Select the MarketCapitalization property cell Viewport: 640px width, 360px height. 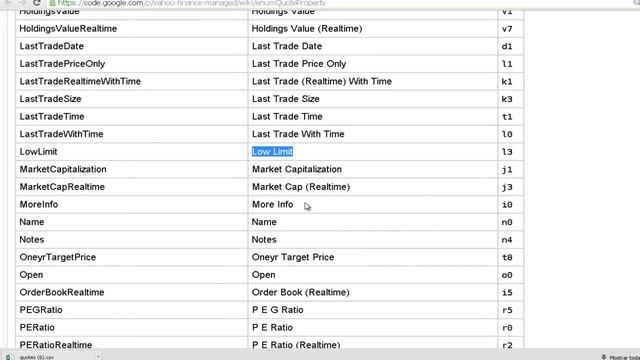[132, 169]
